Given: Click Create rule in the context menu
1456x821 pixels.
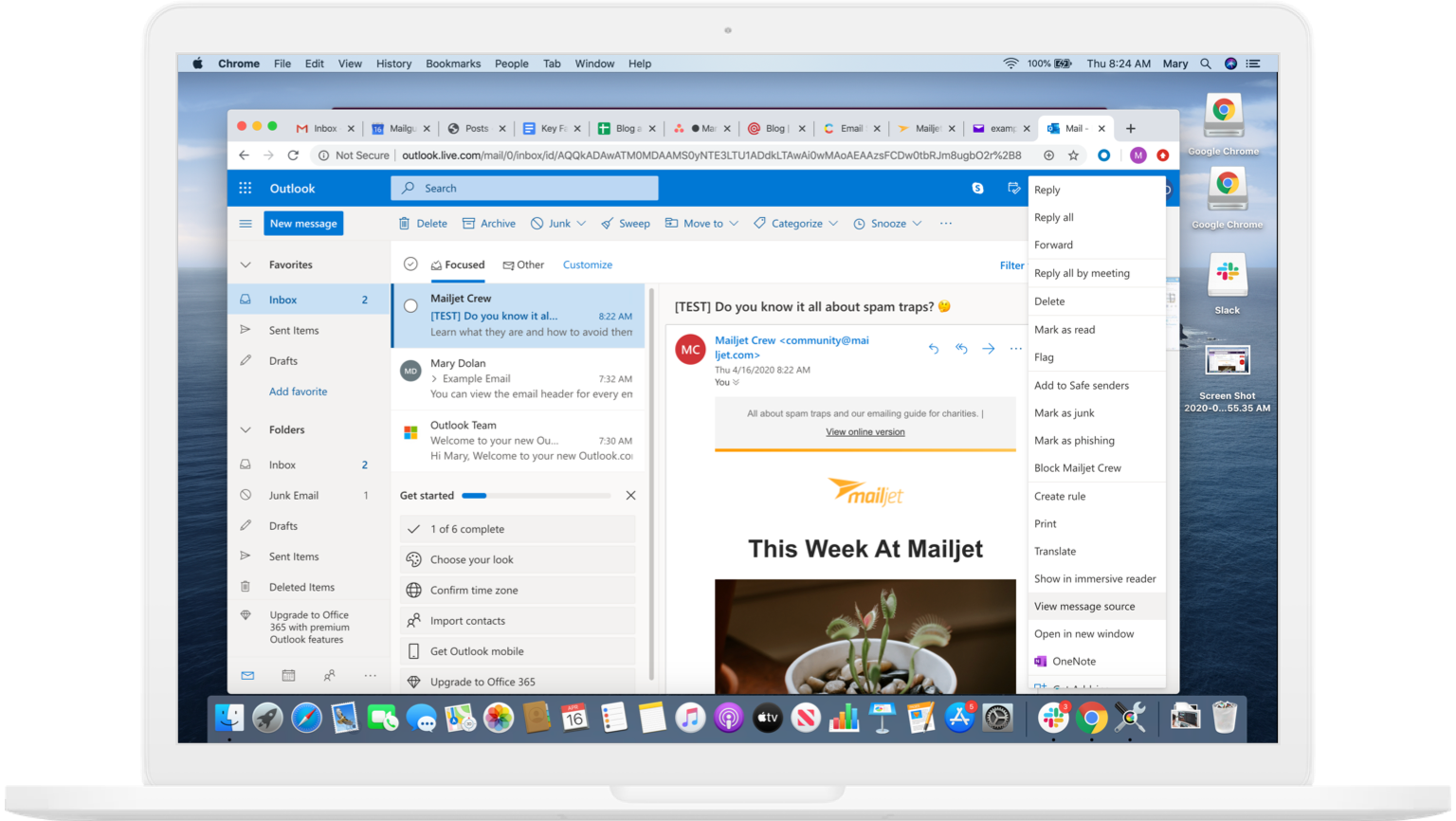Looking at the screenshot, I should tap(1097, 497).
